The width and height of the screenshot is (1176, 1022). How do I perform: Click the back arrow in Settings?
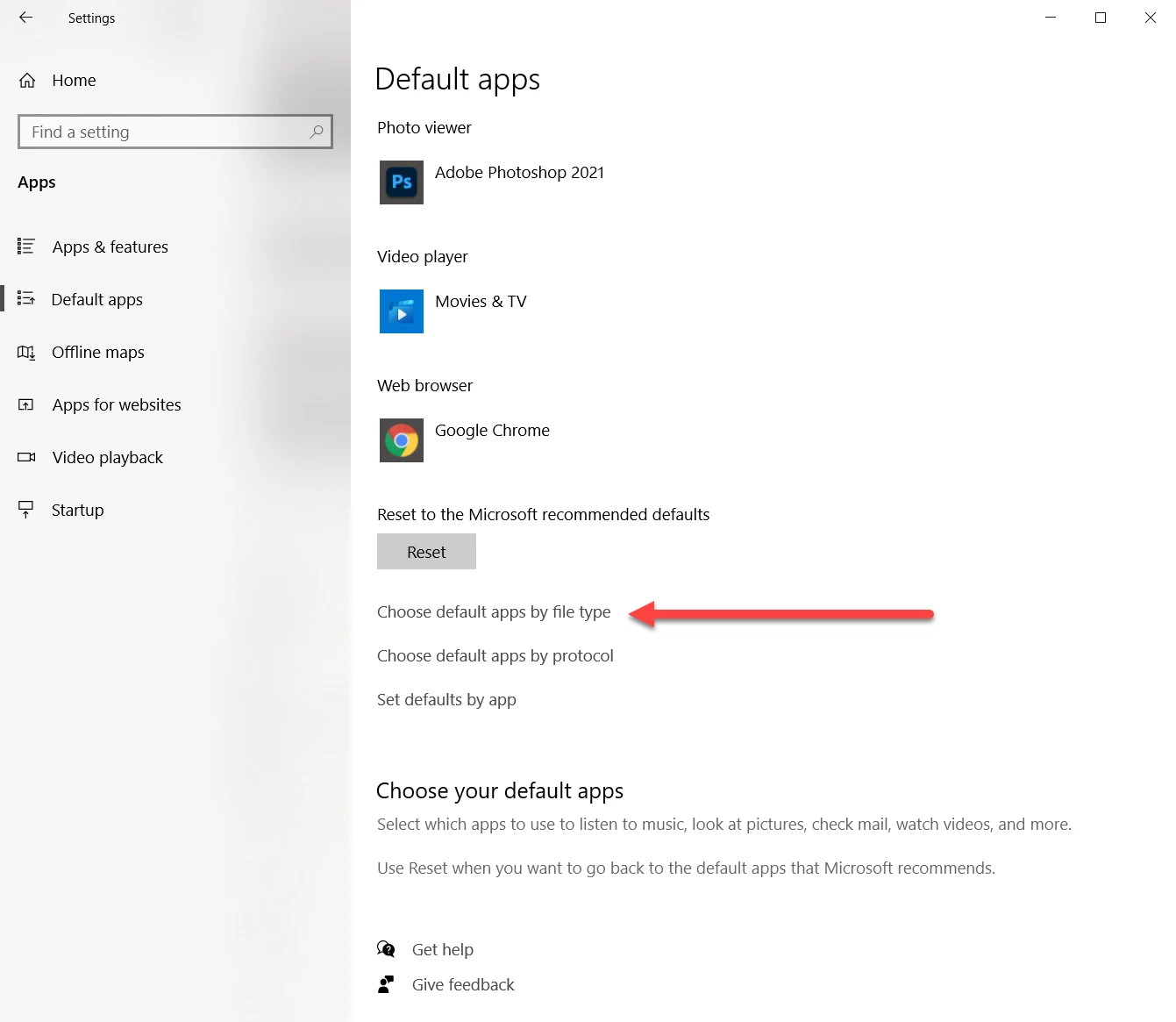(x=25, y=18)
